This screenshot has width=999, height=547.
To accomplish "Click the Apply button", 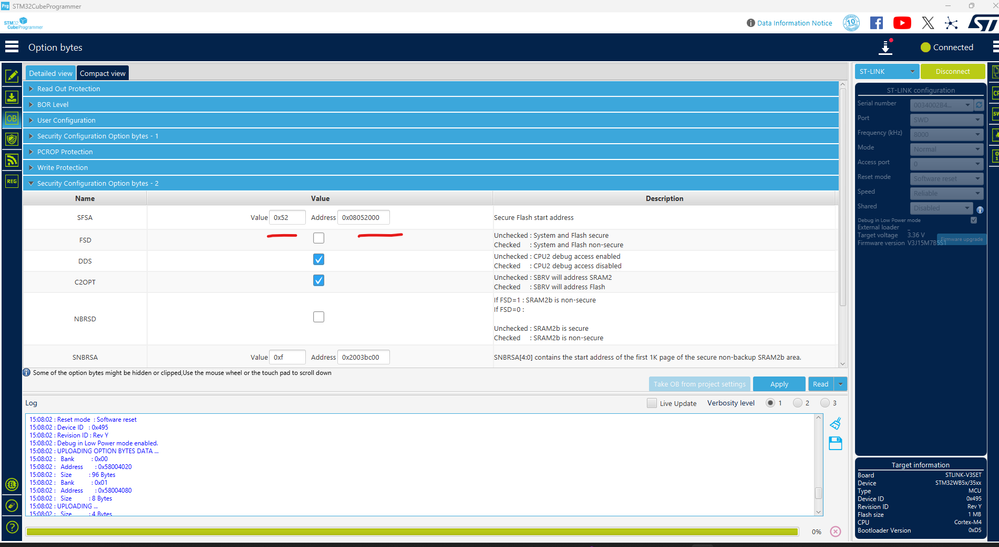I will 779,384.
